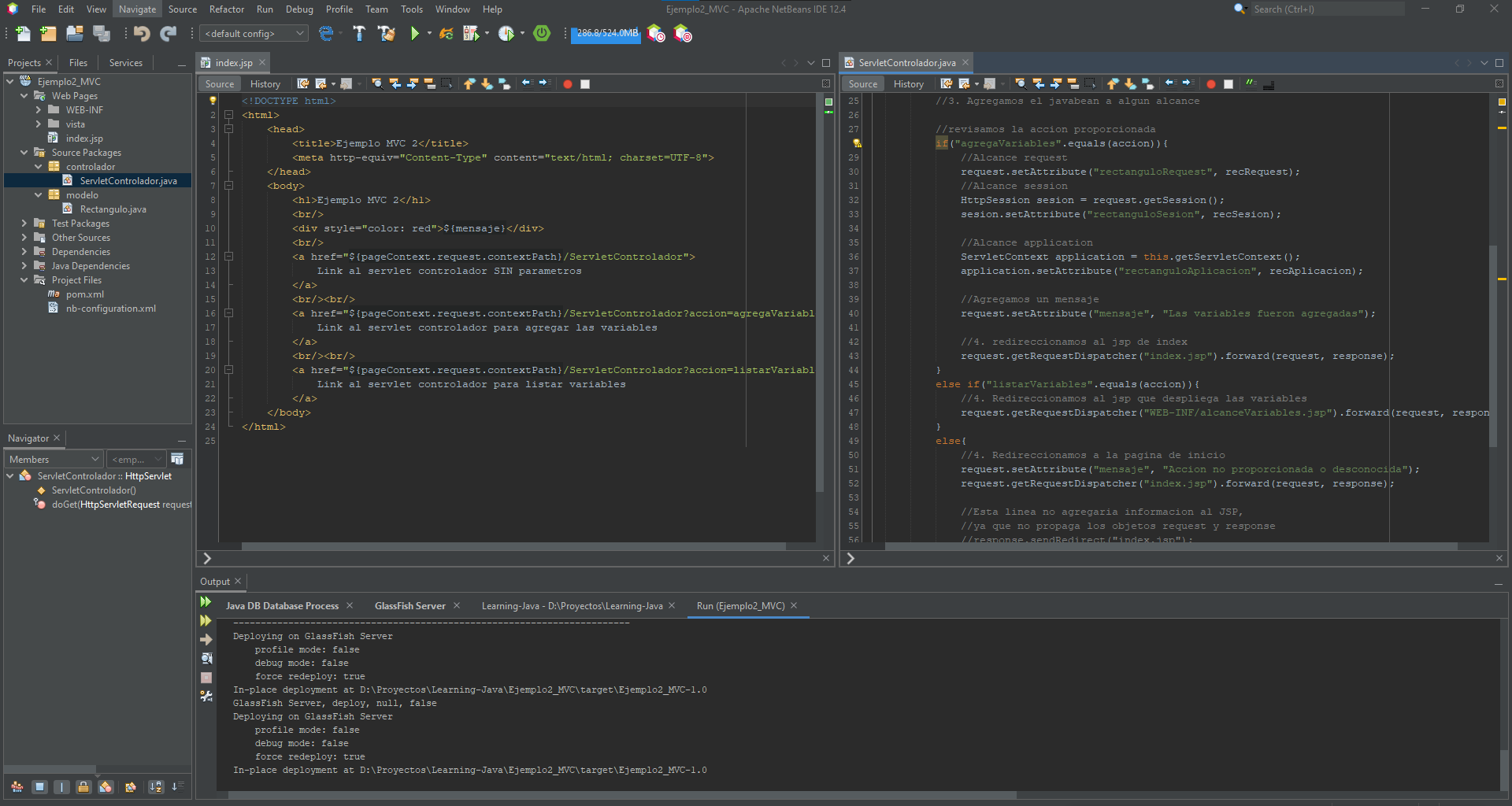The width and height of the screenshot is (1512, 806).
Task: Start macro recording in ServletControlador editor
Action: [1210, 84]
